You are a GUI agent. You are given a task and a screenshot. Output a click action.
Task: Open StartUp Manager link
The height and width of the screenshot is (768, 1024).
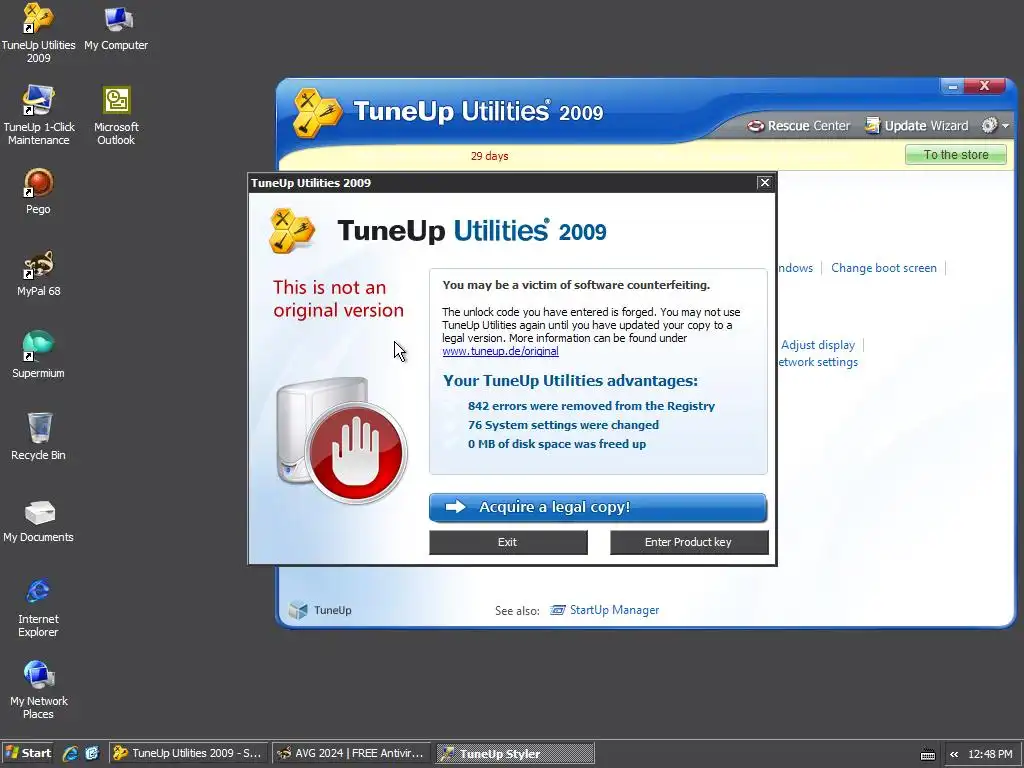point(614,610)
